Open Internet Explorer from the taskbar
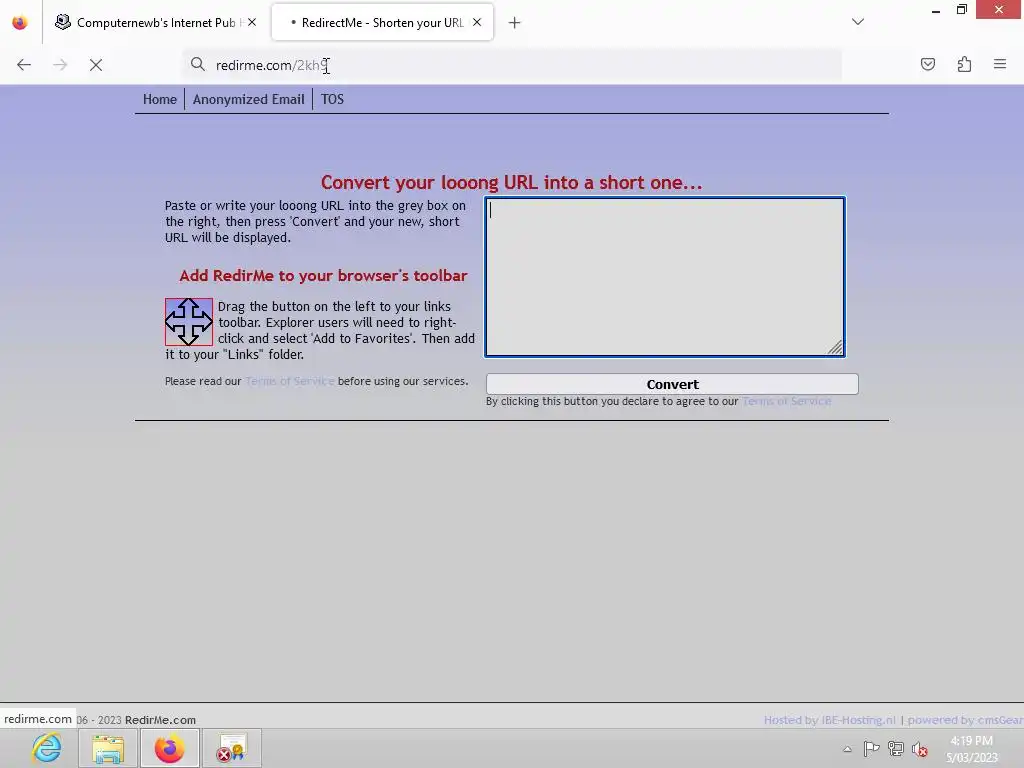The image size is (1024, 768). click(x=47, y=748)
